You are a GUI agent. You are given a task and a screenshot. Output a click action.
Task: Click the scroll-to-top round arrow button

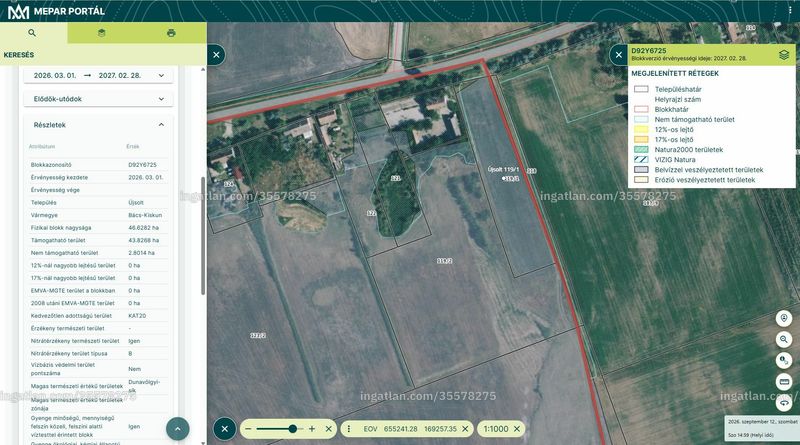178,429
